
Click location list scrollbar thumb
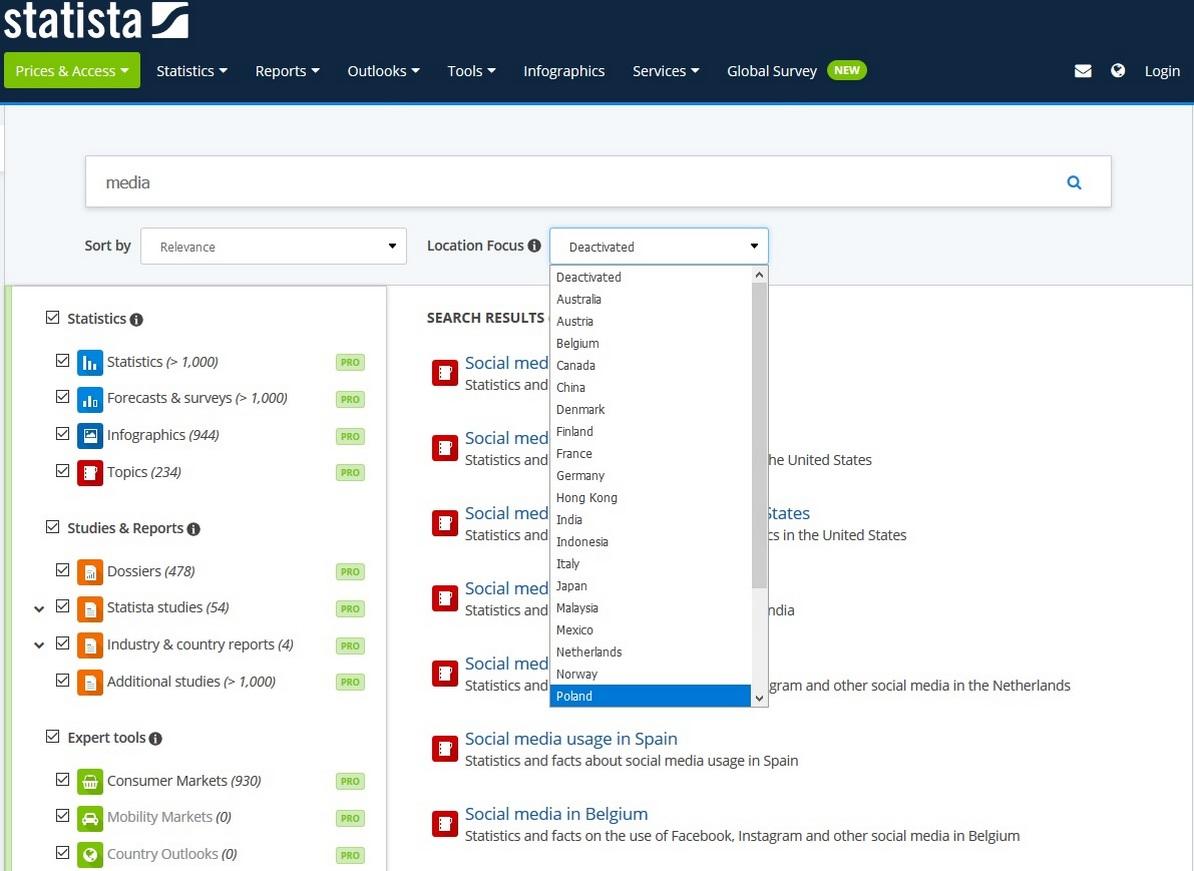tap(759, 435)
